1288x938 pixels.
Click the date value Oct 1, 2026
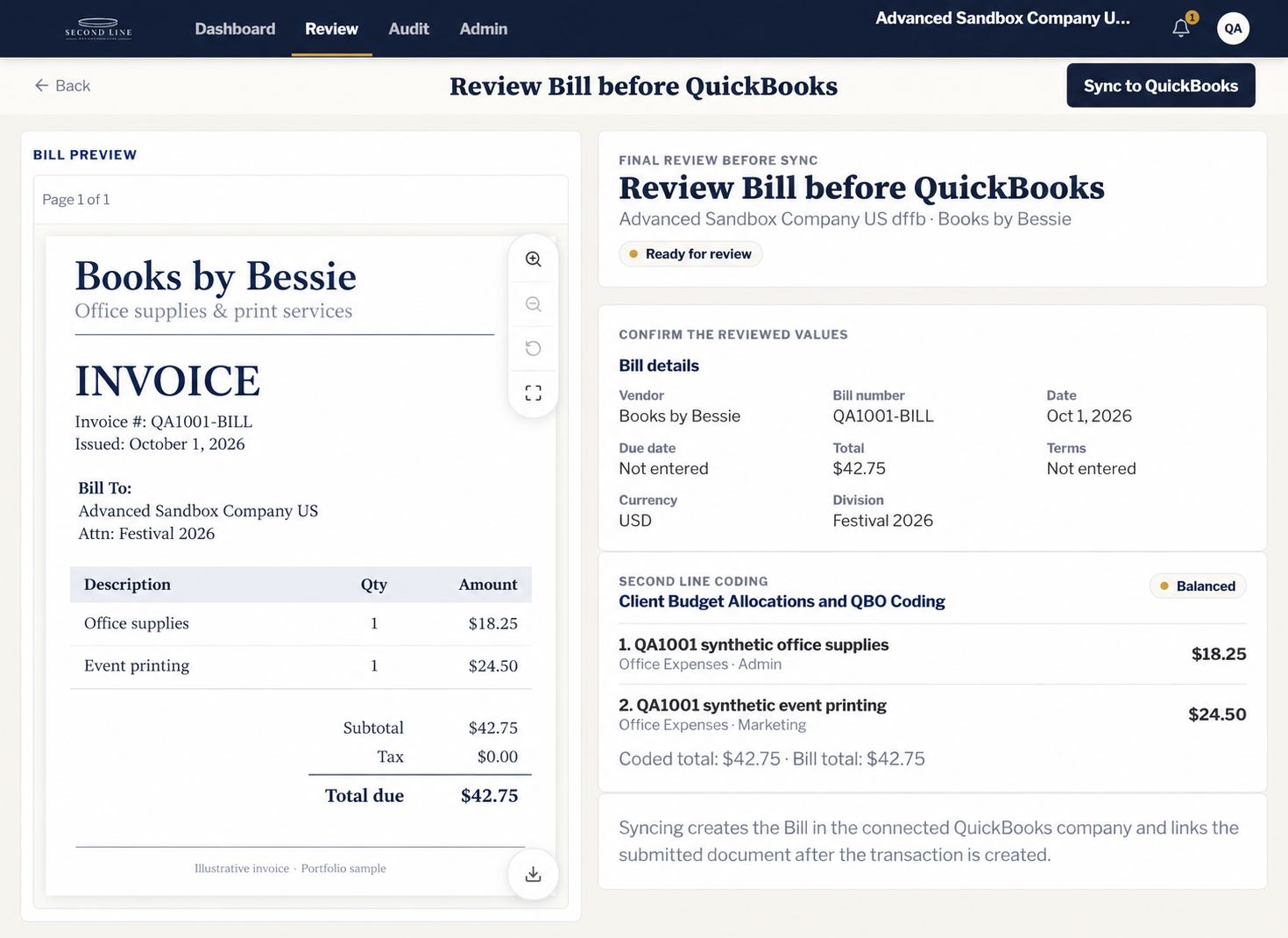pyautogui.click(x=1089, y=416)
